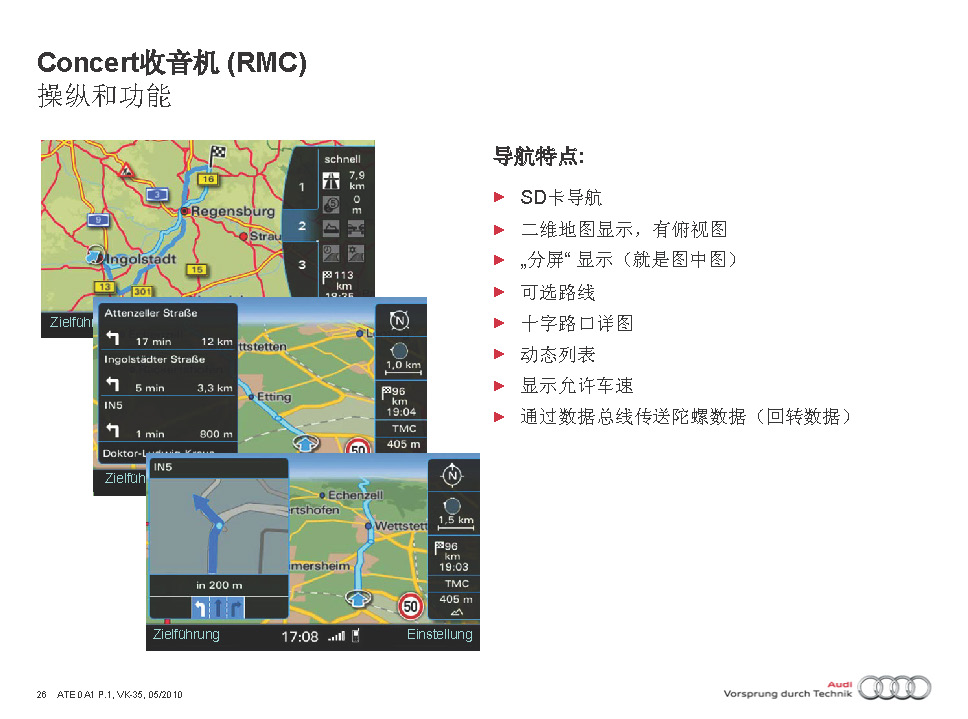The image size is (968, 719).
Task: Click the red bullet arrow before SD卡导航
Action: coord(499,197)
